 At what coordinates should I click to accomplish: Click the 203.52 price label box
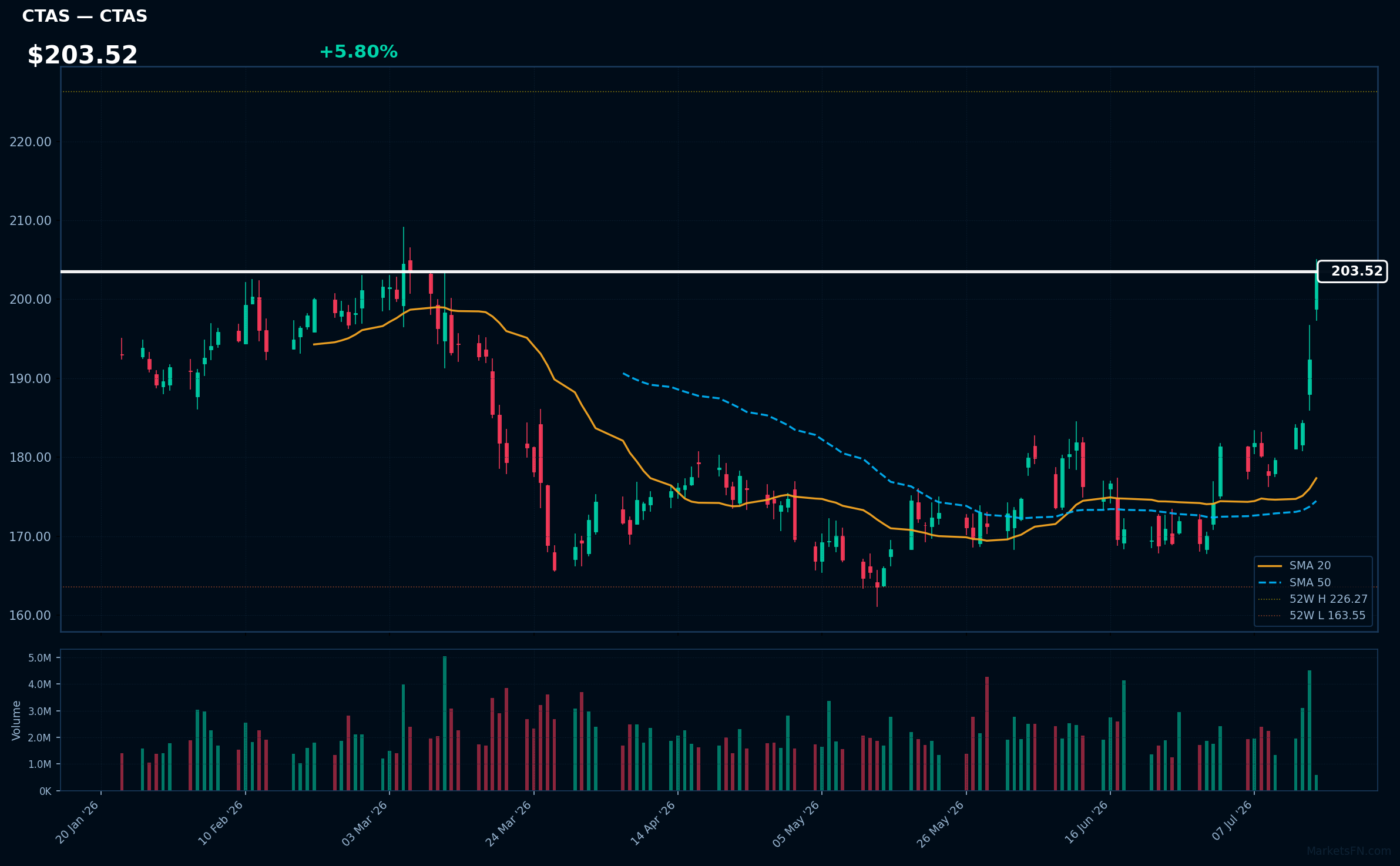point(1352,271)
